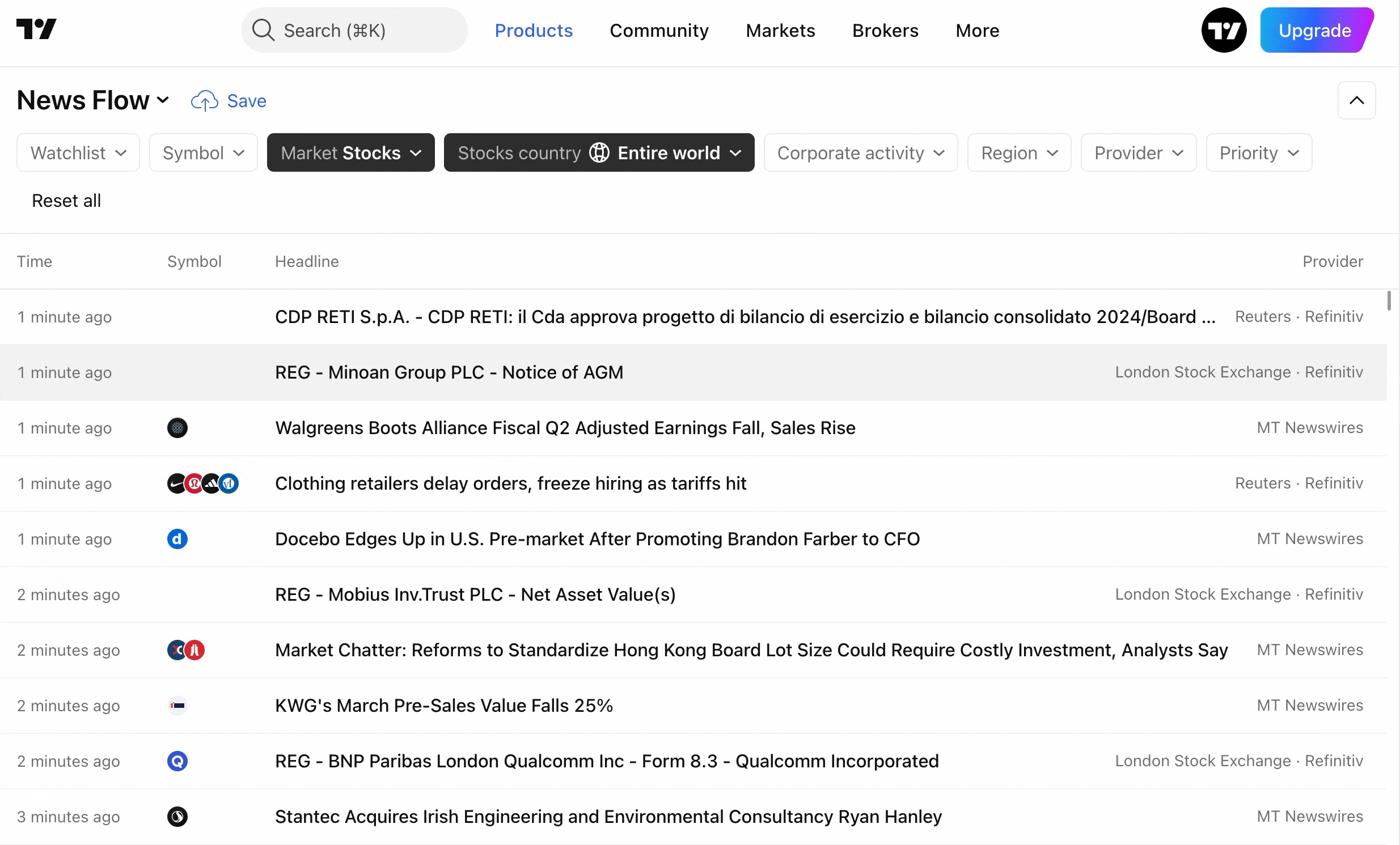Image resolution: width=1400 pixels, height=845 pixels.
Task: Open the Priority filter dropdown
Action: [x=1258, y=153]
